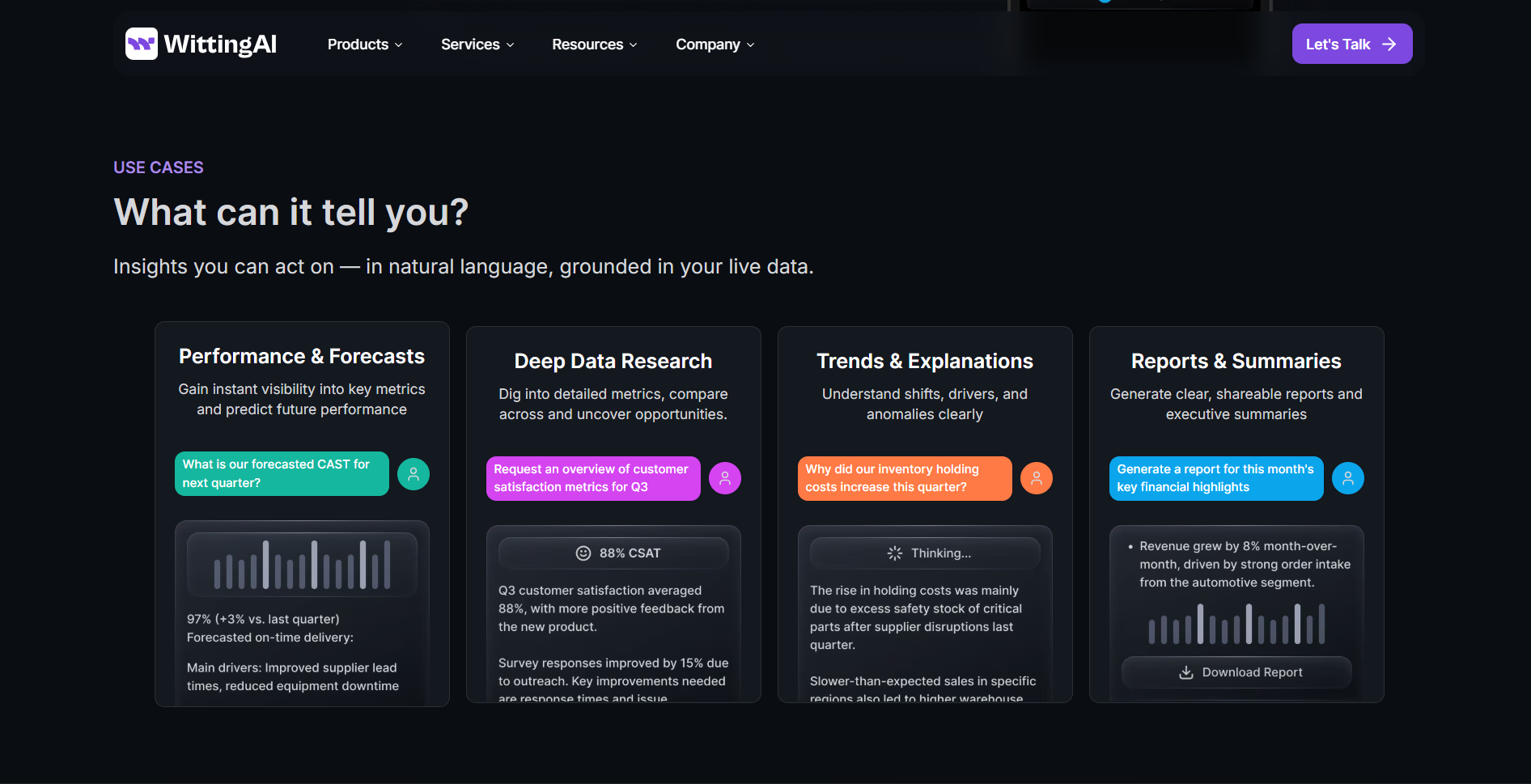Click the Performance & Forecasts bar chart

302,564
